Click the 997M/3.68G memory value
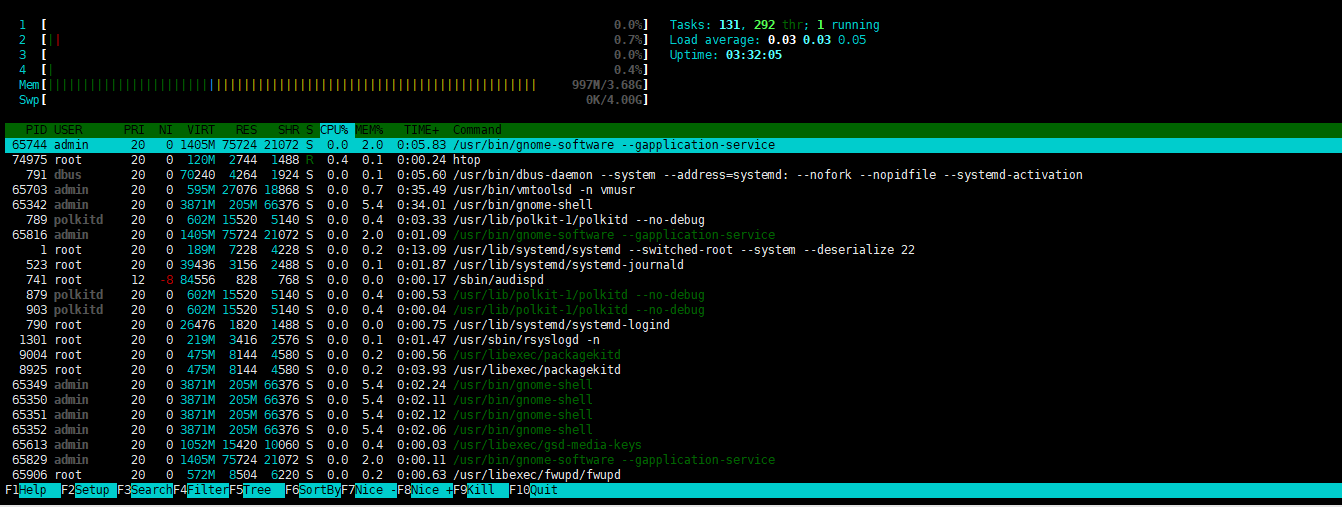Image resolution: width=1342 pixels, height=507 pixels. [607, 85]
